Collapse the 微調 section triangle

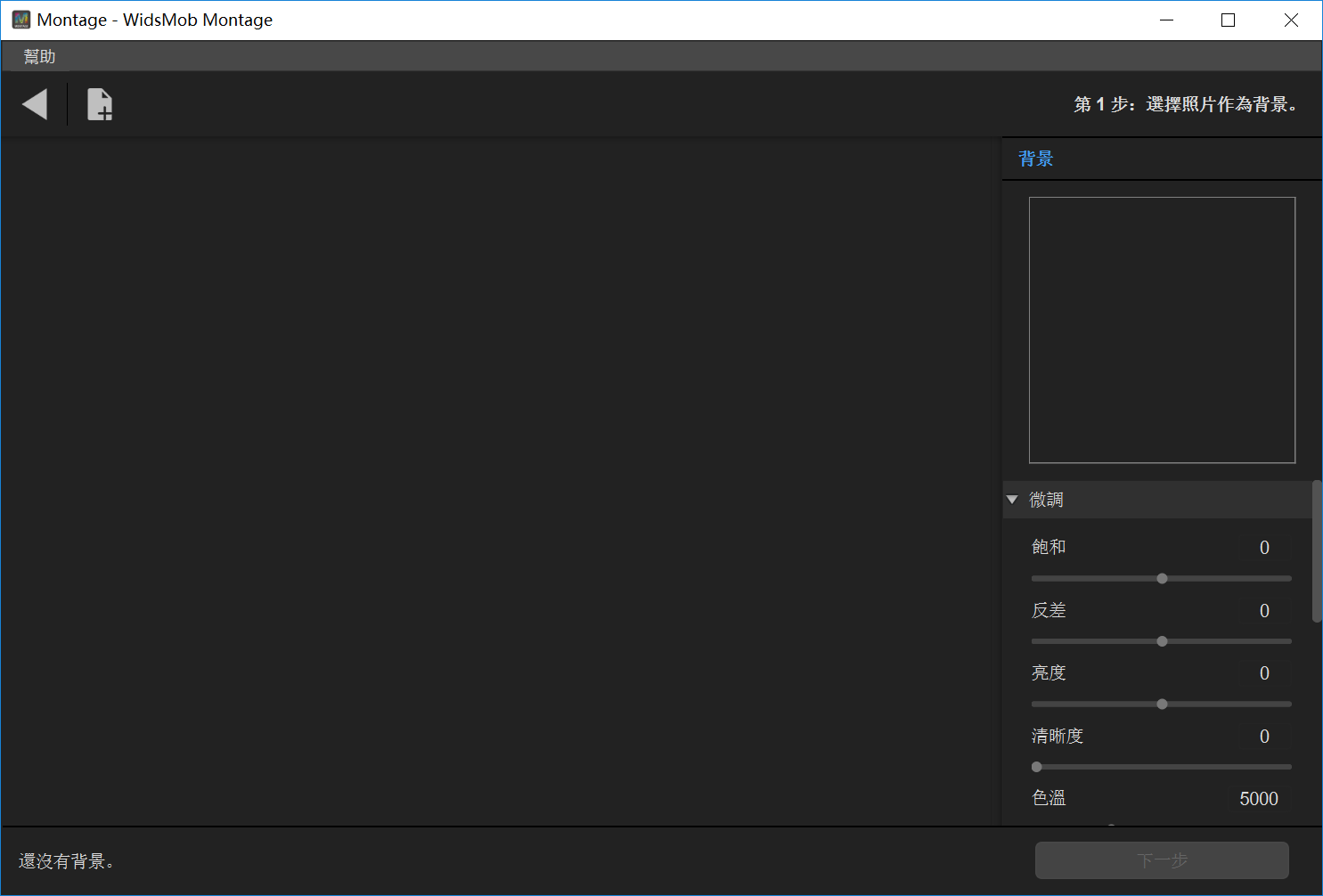pyautogui.click(x=1012, y=500)
